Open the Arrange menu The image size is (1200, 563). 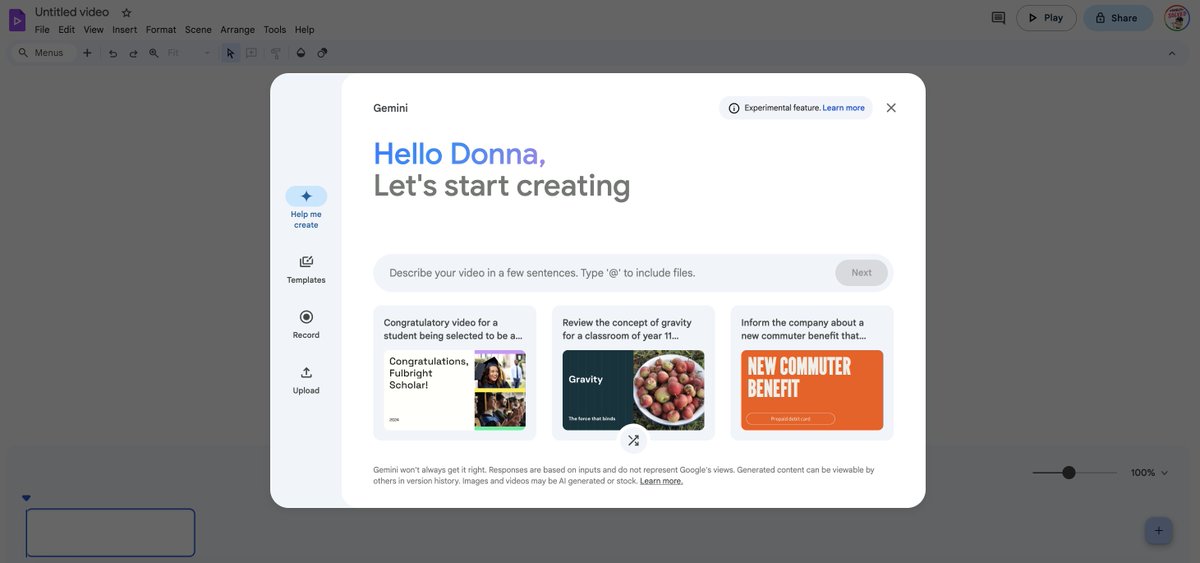pyautogui.click(x=238, y=30)
